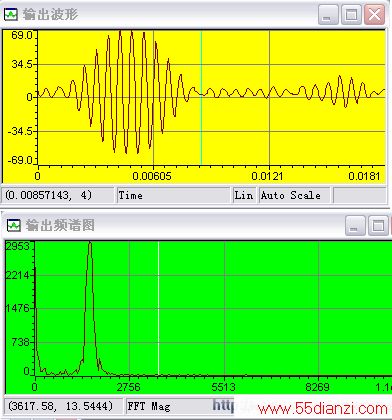Click the 输出波形 title bar text
The width and height of the screenshot is (392, 420).
(x=50, y=14)
